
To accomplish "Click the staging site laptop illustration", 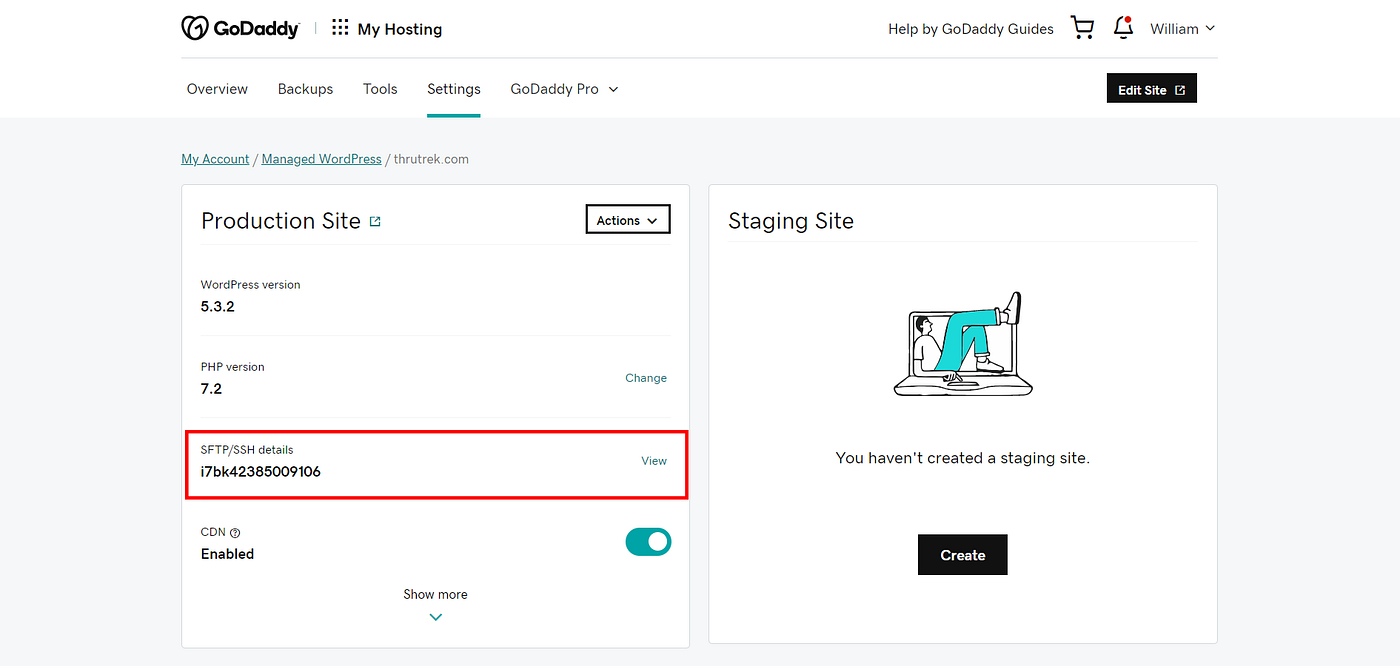I will point(962,344).
